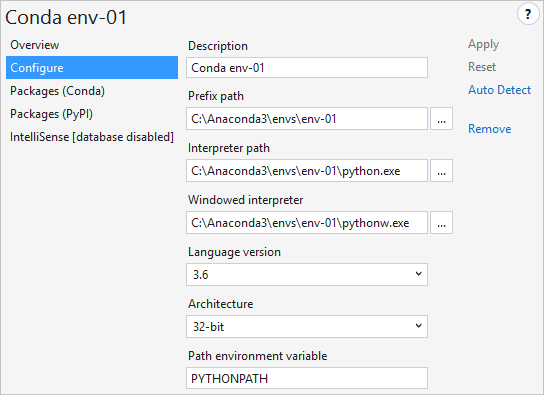Browse for the Prefix path folder
Viewport: 544px width, 395px height.
pyautogui.click(x=441, y=119)
